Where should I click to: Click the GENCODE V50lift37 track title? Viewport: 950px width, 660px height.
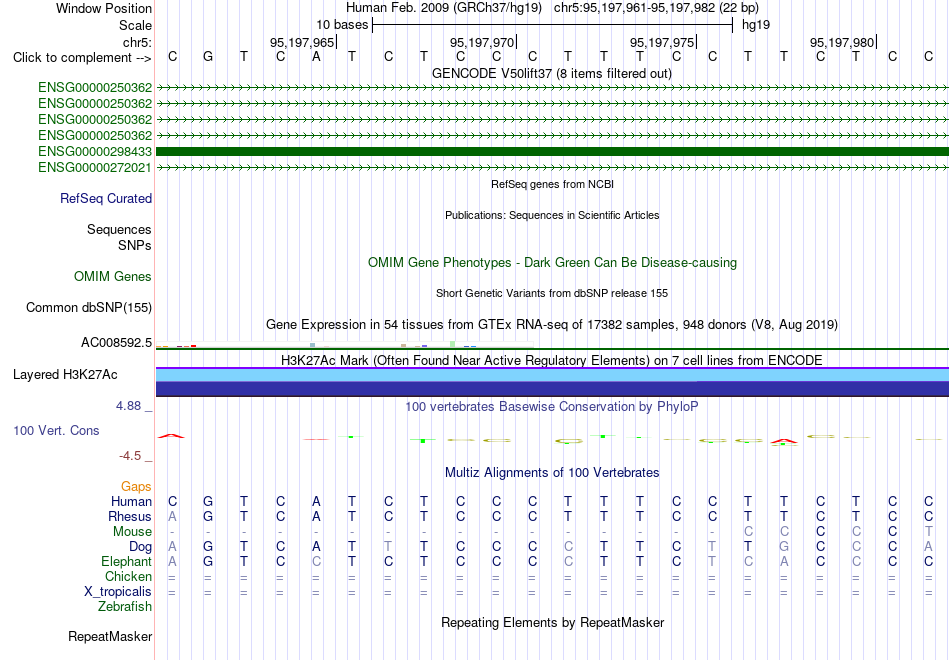552,73
